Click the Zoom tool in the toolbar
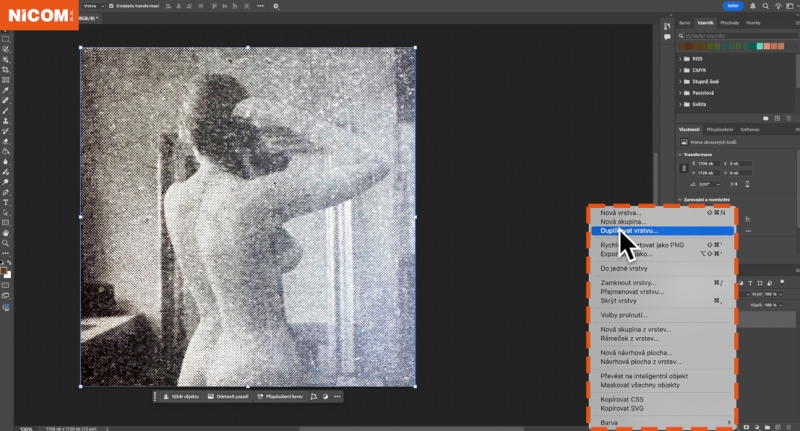800x431 pixels. tap(6, 243)
